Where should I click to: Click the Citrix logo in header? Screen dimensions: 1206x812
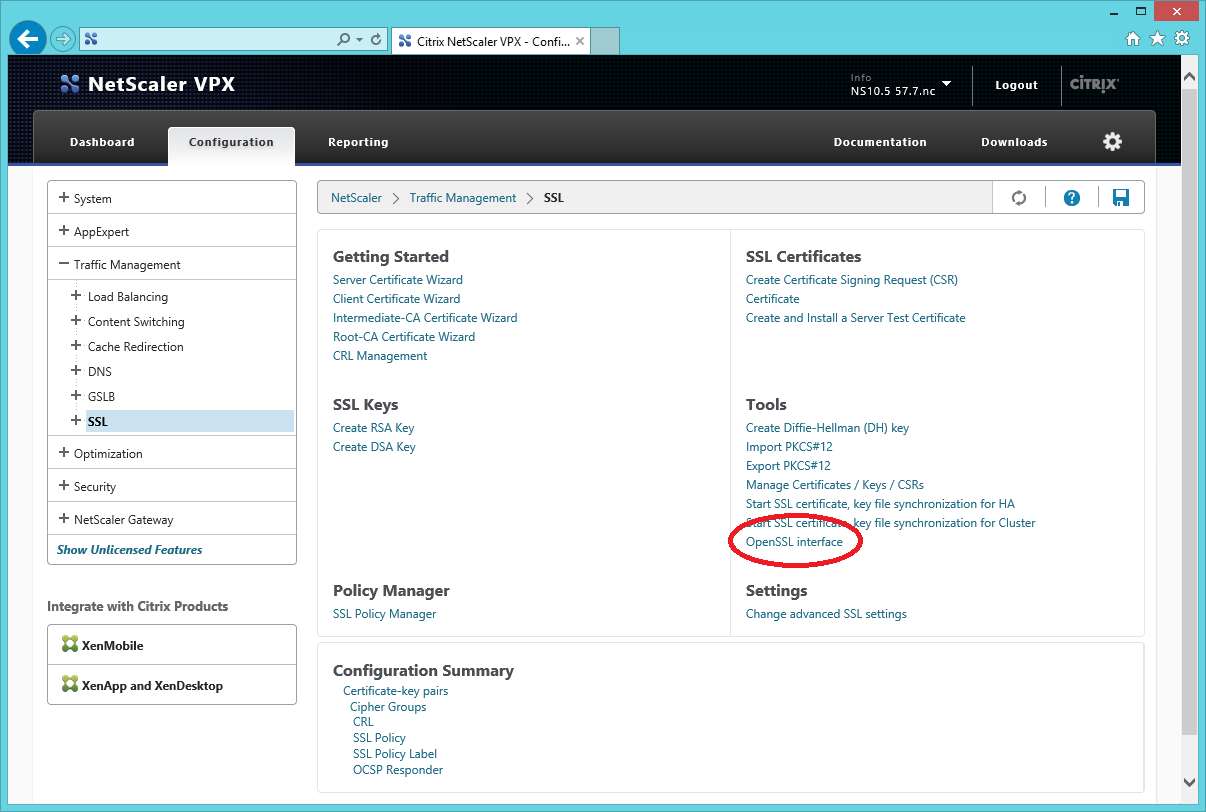pos(1094,84)
